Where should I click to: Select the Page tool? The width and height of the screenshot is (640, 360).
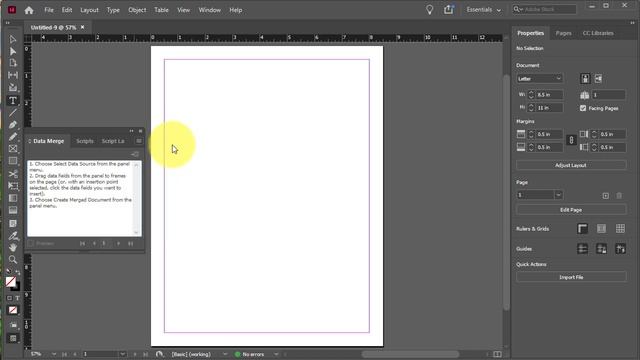pyautogui.click(x=13, y=63)
